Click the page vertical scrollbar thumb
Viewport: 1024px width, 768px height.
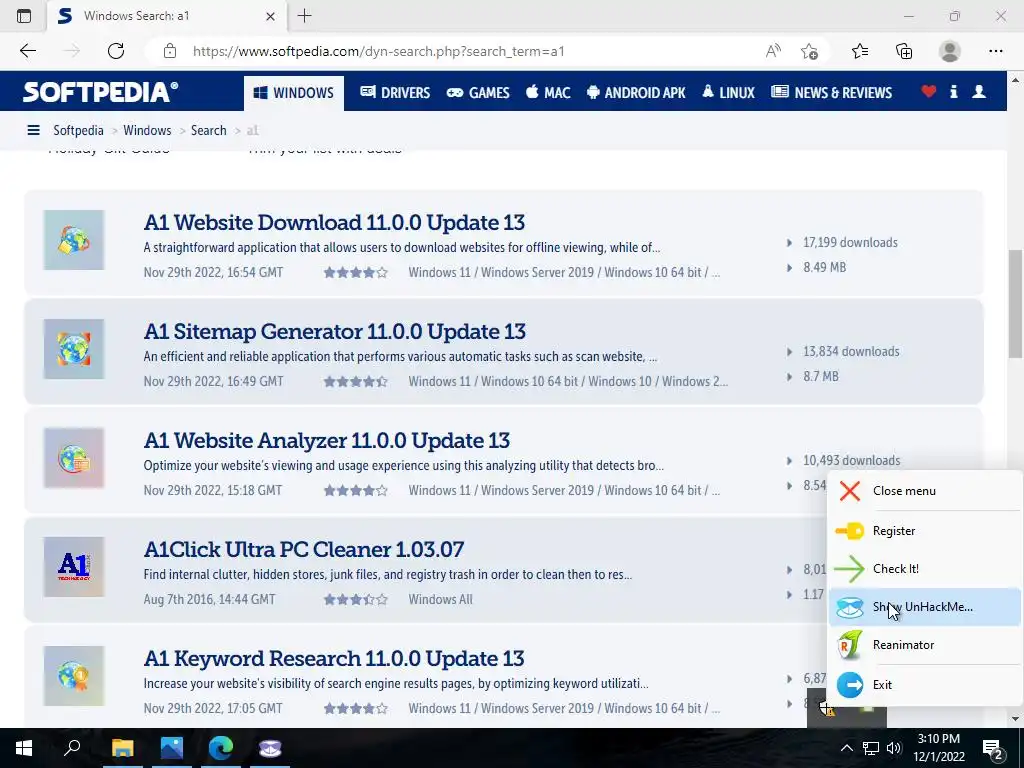[x=1015, y=304]
